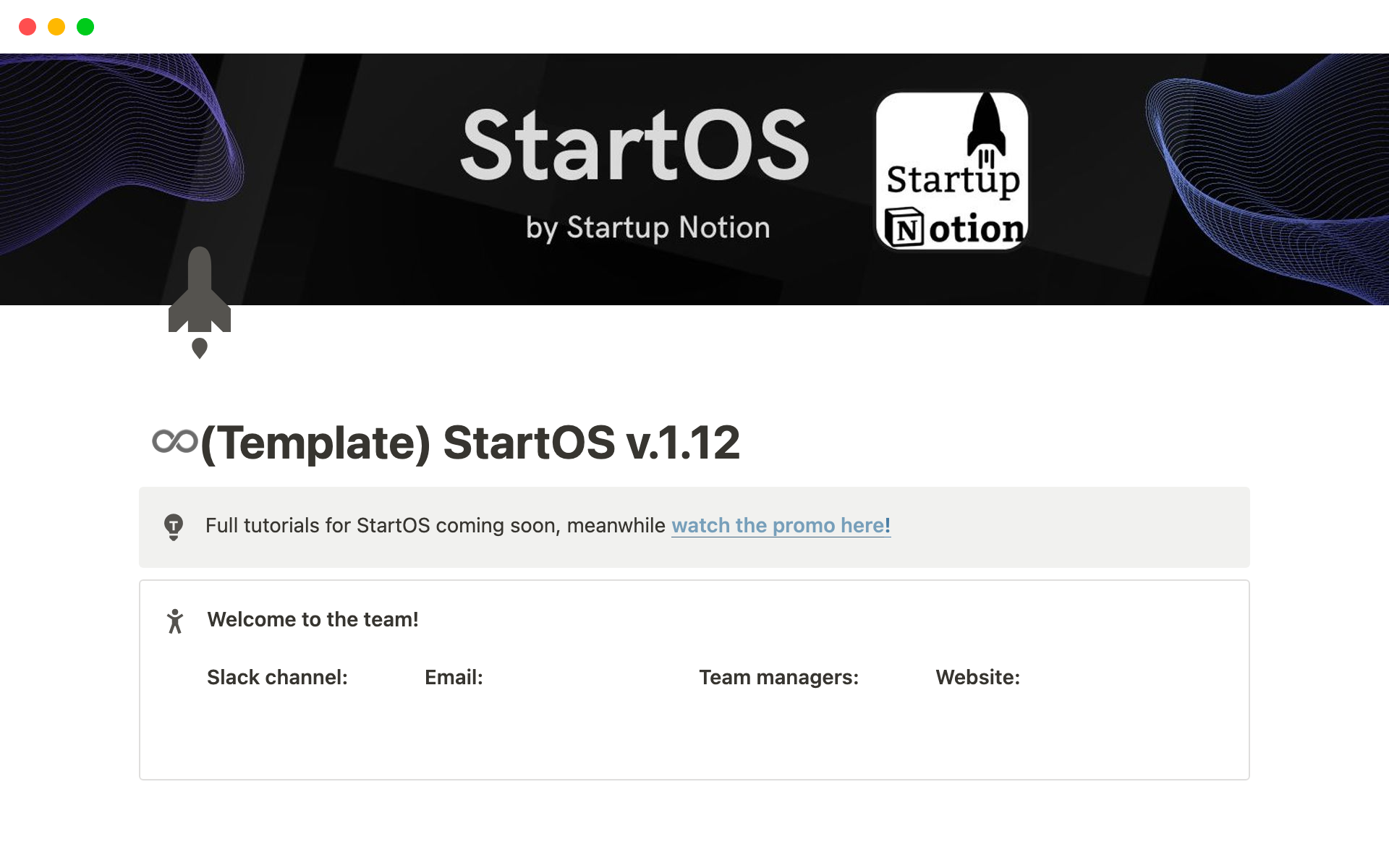
Task: Click the 'by Startup Notion' banner subtitle
Action: tap(647, 228)
